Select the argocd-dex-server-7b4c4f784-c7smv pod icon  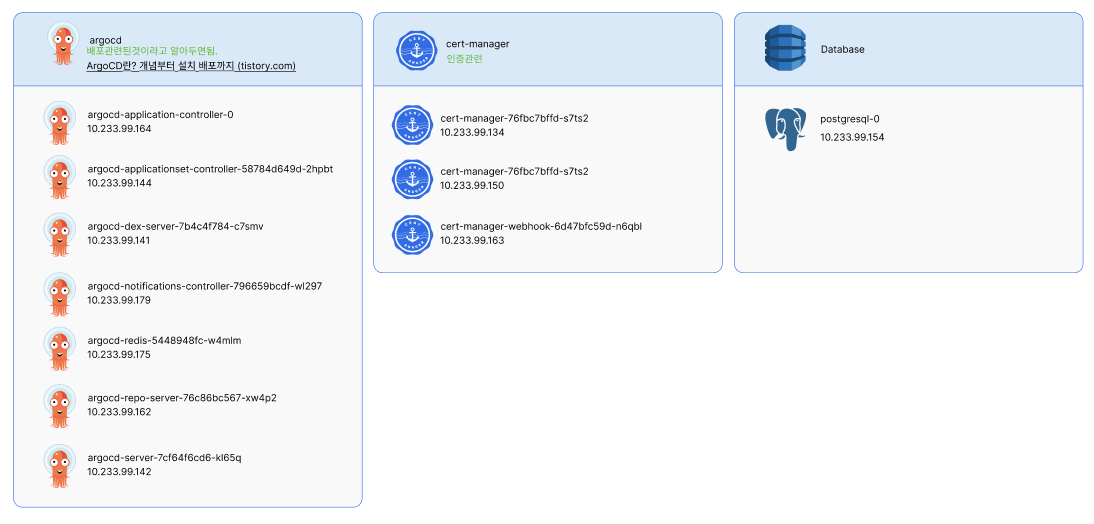tap(59, 235)
